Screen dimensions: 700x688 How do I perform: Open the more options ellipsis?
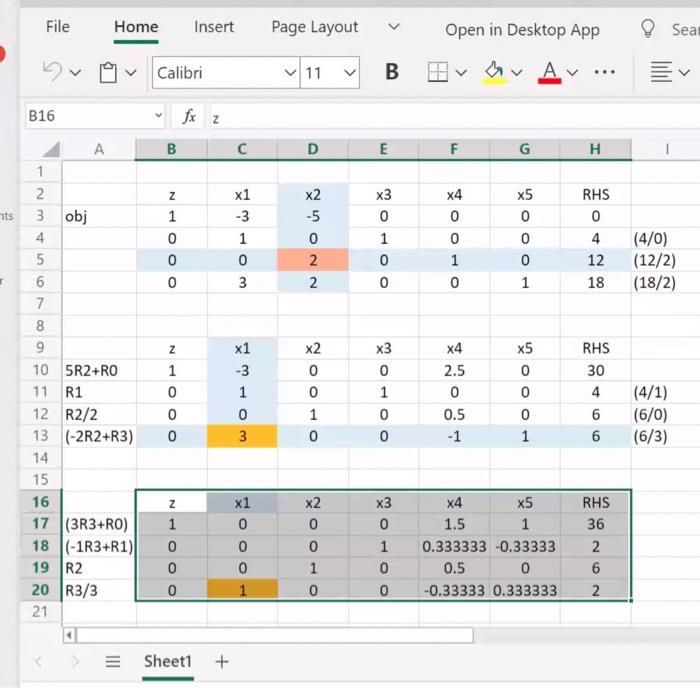(604, 71)
